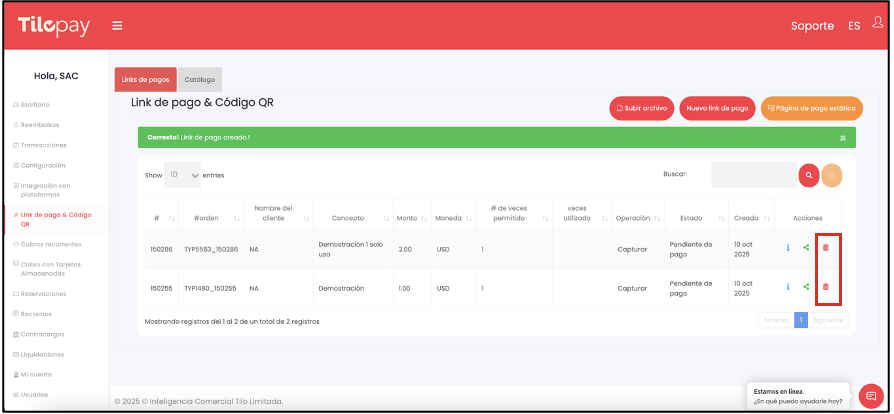Delete the payment link for order TYP1480_150255
This screenshot has width=894, height=414.
(825, 287)
